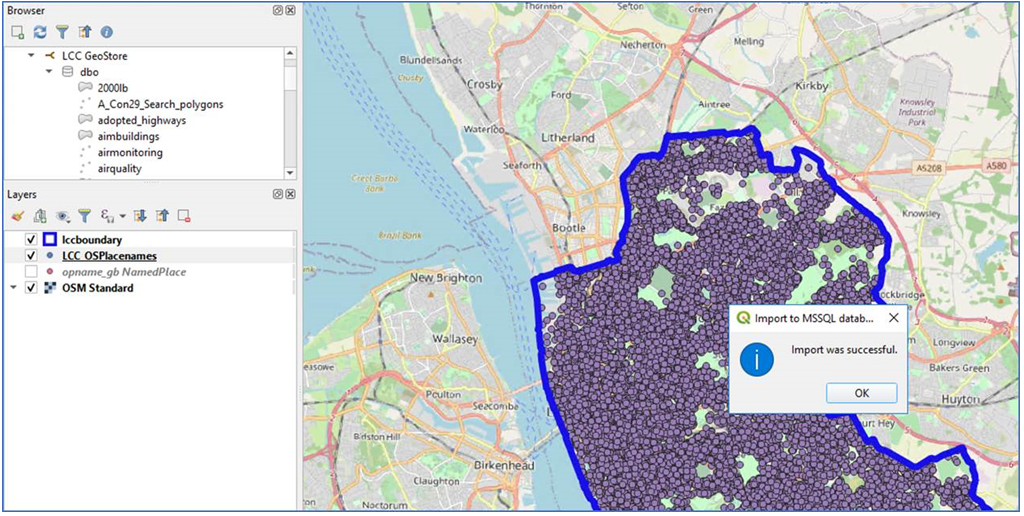Click the New Brighton label on map

(x=446, y=278)
